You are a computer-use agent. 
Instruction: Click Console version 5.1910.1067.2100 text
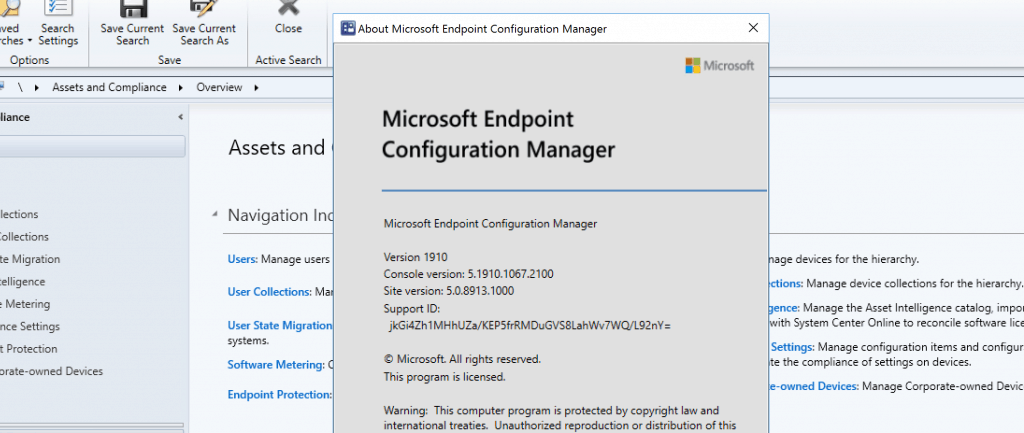[468, 274]
